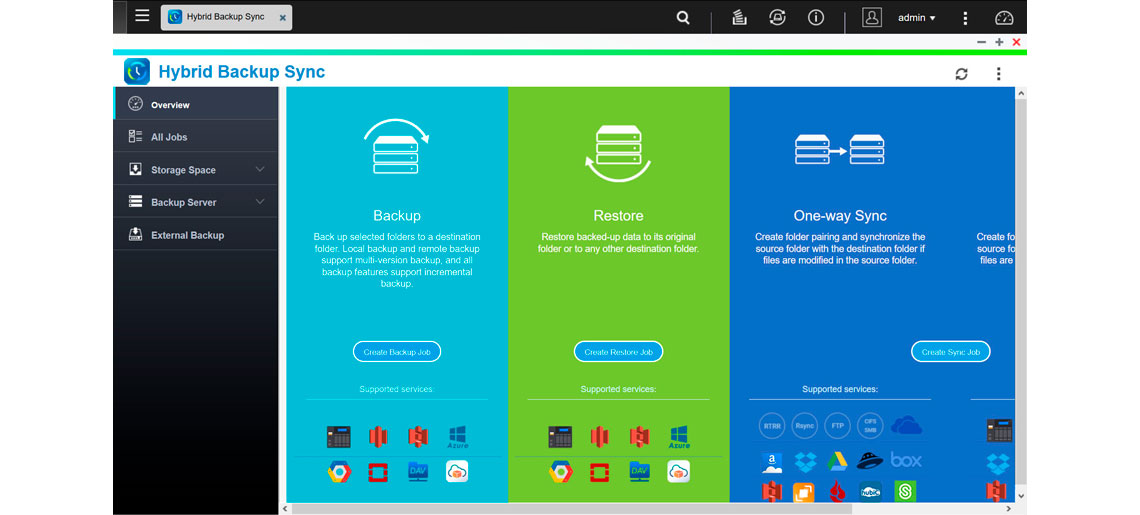This screenshot has height=515, width=1140.
Task: Click the CIFS SMB service icon
Action: point(870,426)
